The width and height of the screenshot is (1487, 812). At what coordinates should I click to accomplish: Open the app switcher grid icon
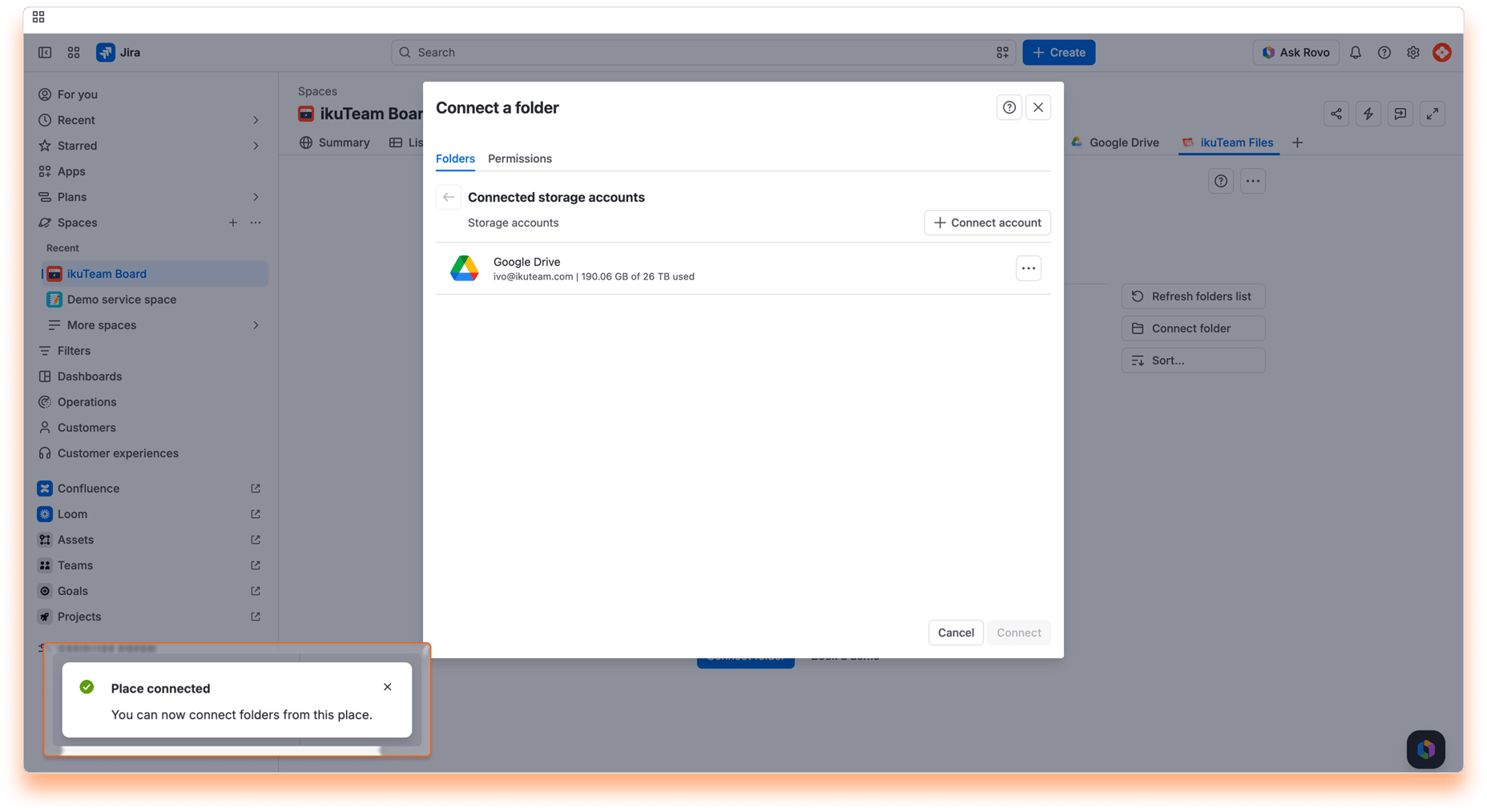pos(74,52)
